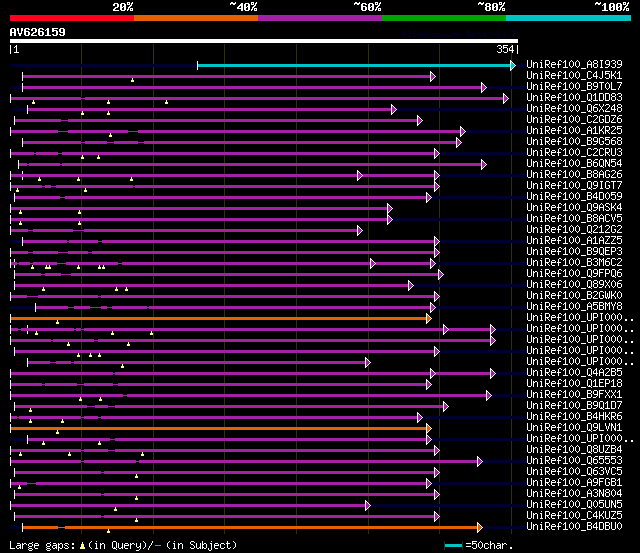The width and height of the screenshot is (640, 553).
Task: Open the UniRef100_Q1DD83 hit label
Action: coord(574,98)
